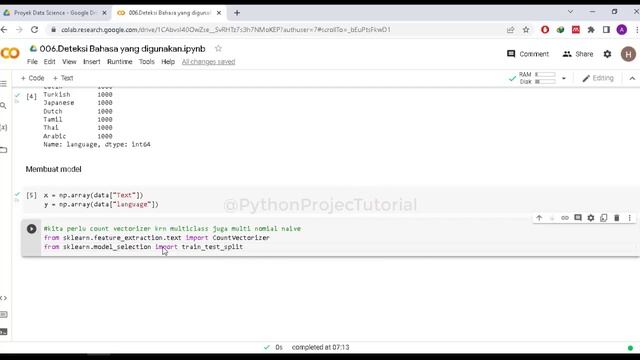The height and width of the screenshot is (360, 640).
Task: Open find and replace sidebar icon
Action: click(4, 106)
